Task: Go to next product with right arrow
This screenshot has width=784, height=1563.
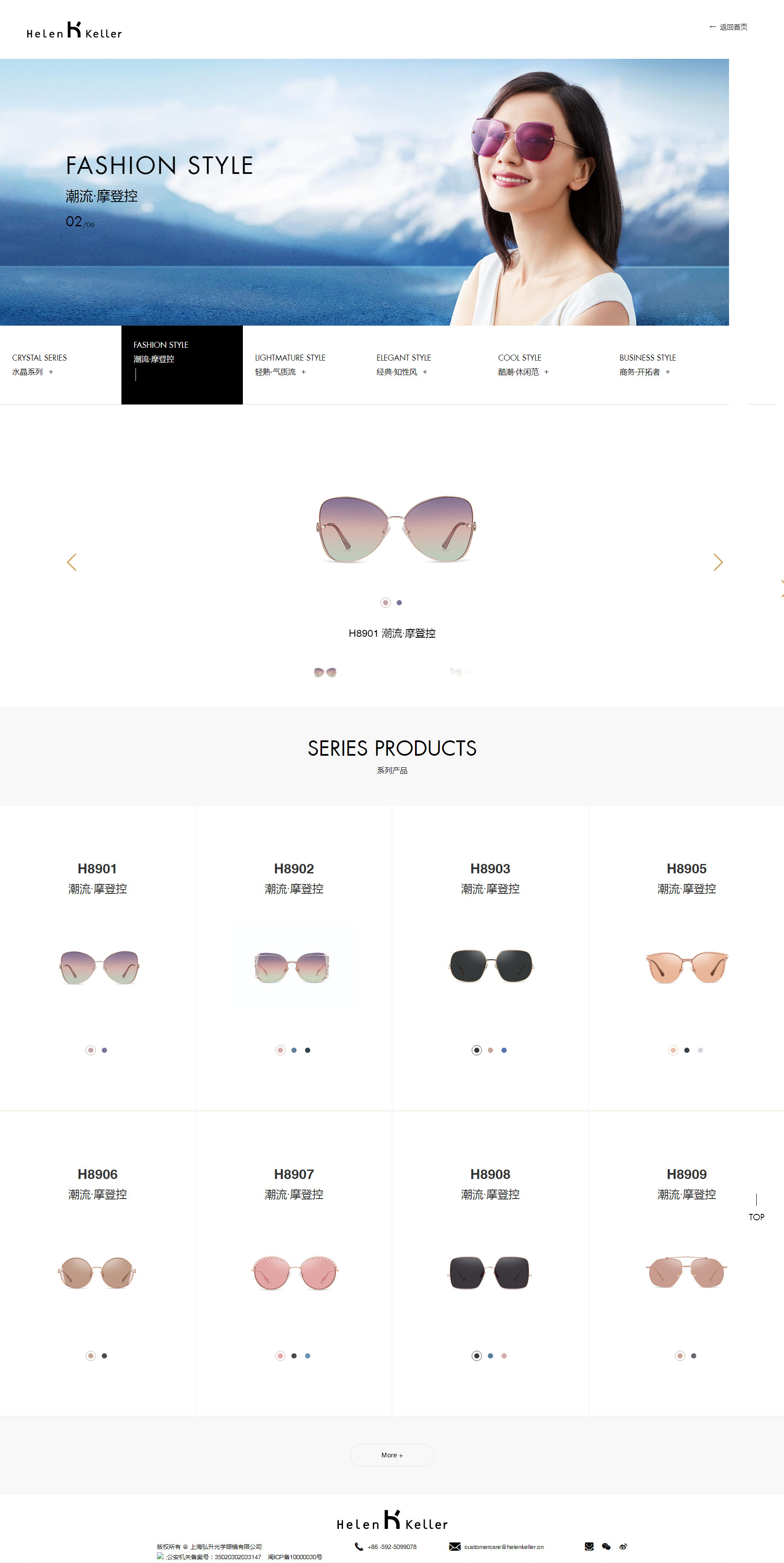Action: click(x=718, y=562)
